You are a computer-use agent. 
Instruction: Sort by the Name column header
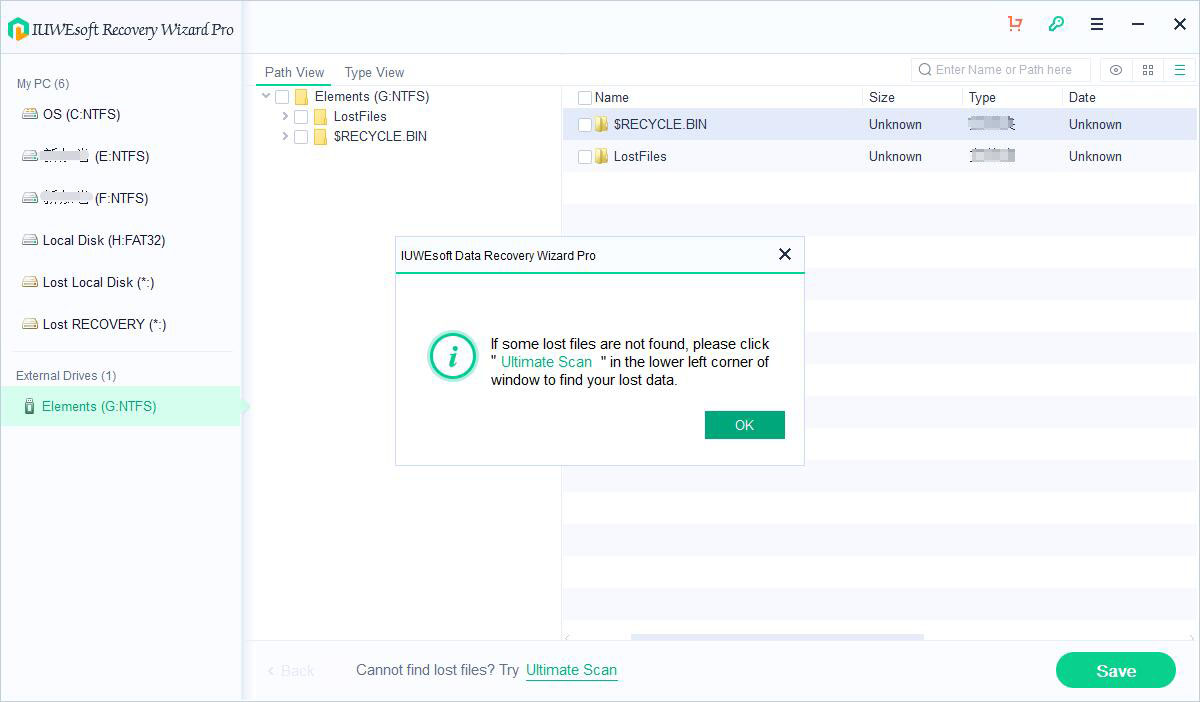click(611, 97)
